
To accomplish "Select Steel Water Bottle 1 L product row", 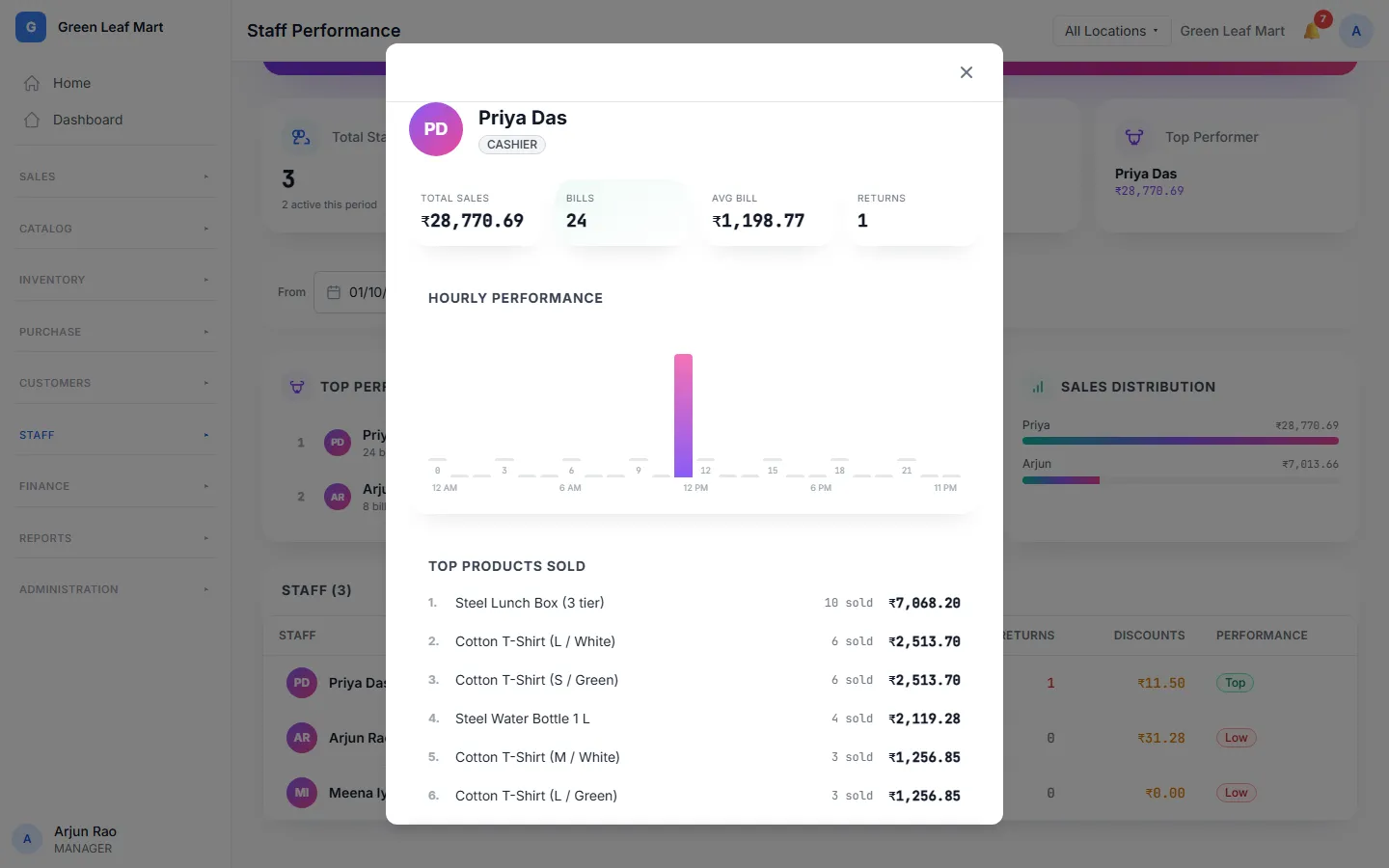I will (694, 719).
